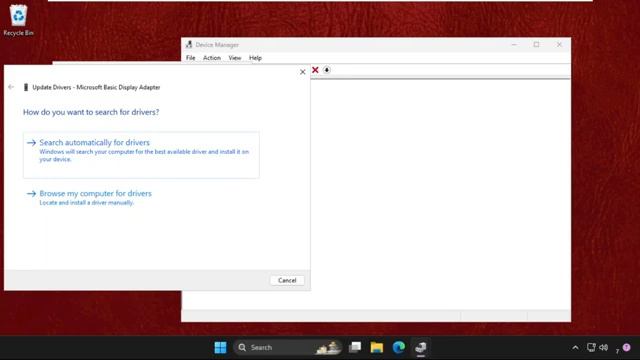Open Task View from the taskbar

point(355,347)
